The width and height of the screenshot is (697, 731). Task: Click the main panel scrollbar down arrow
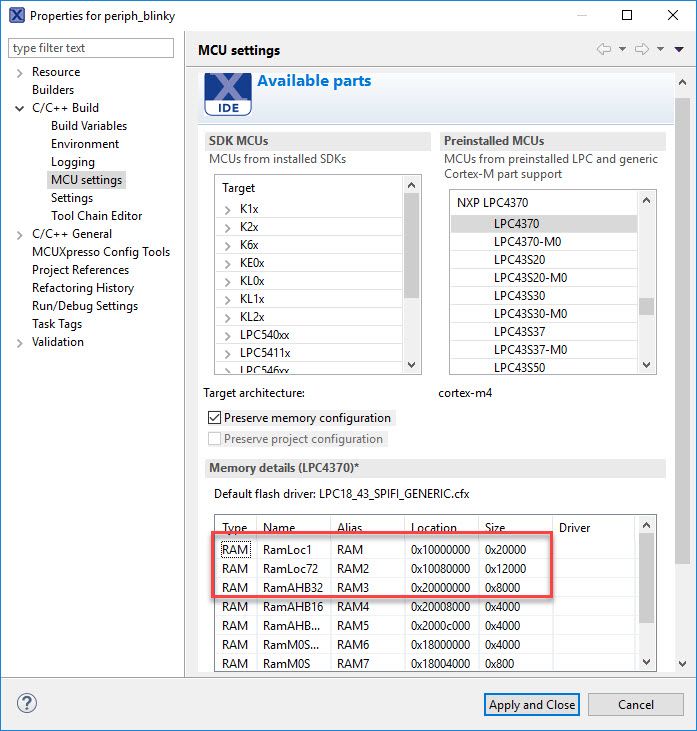683,663
